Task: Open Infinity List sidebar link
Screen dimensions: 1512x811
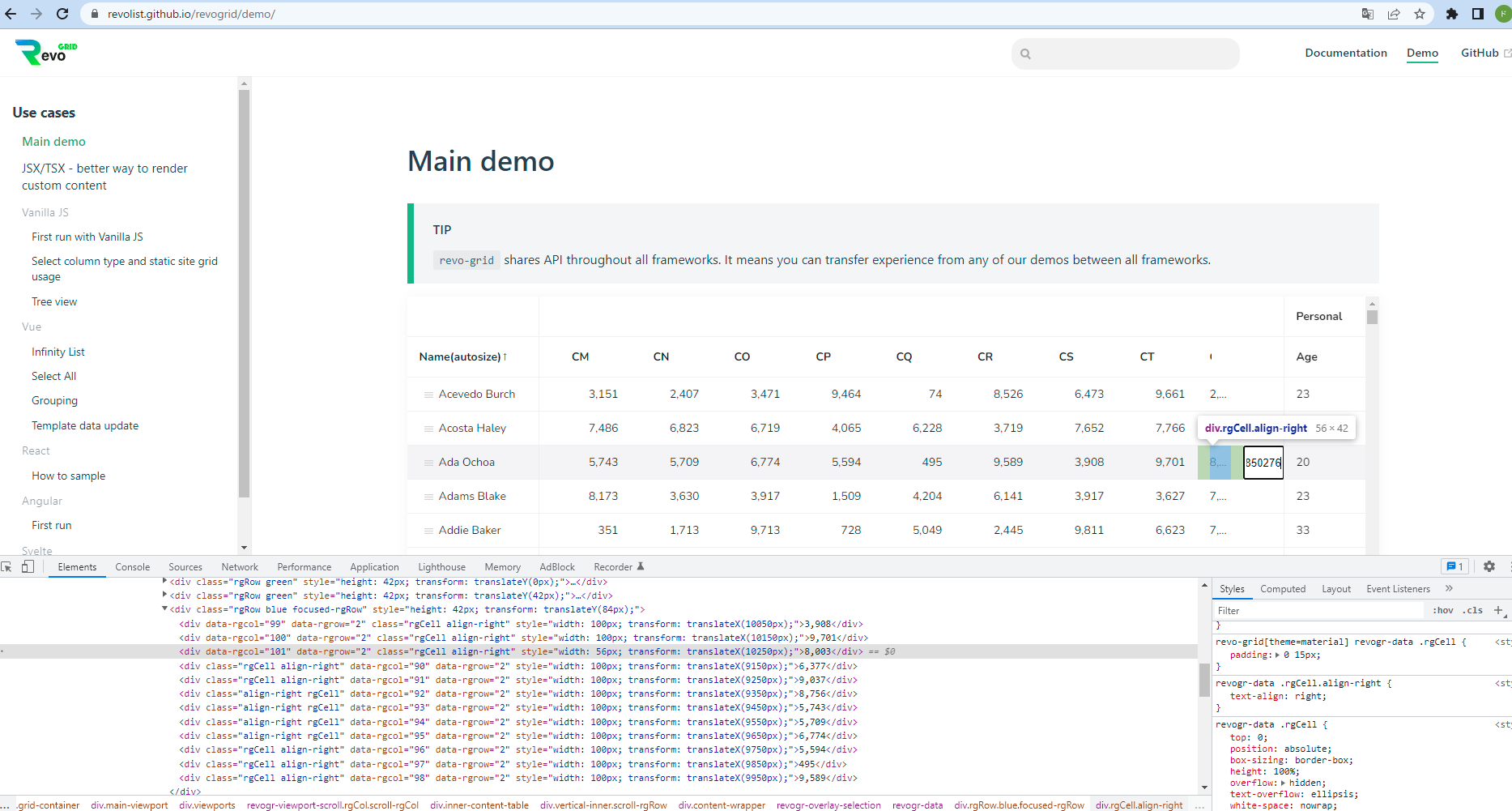Action: tap(58, 352)
